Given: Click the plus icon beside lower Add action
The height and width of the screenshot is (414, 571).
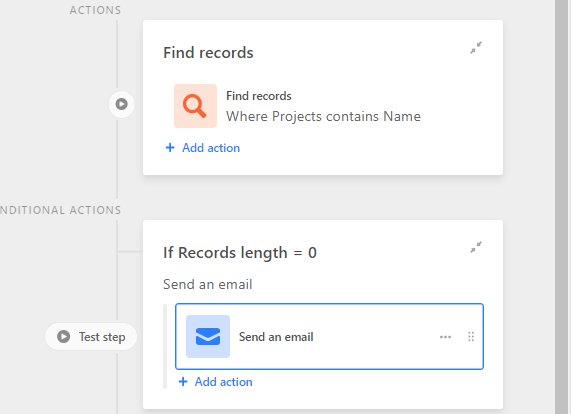Looking at the screenshot, I should pyautogui.click(x=183, y=382).
